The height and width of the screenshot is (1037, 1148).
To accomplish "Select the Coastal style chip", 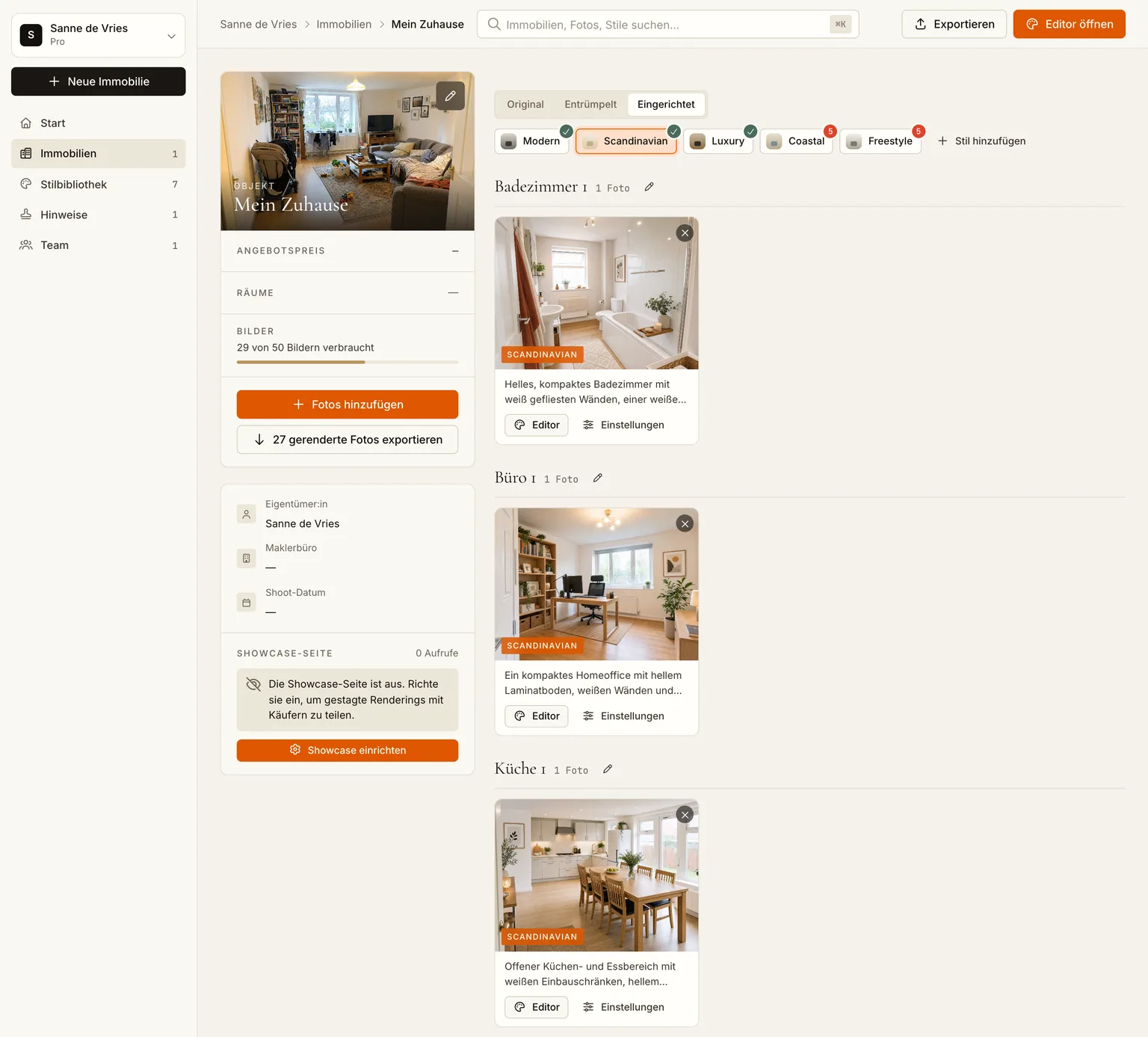I will [x=796, y=141].
